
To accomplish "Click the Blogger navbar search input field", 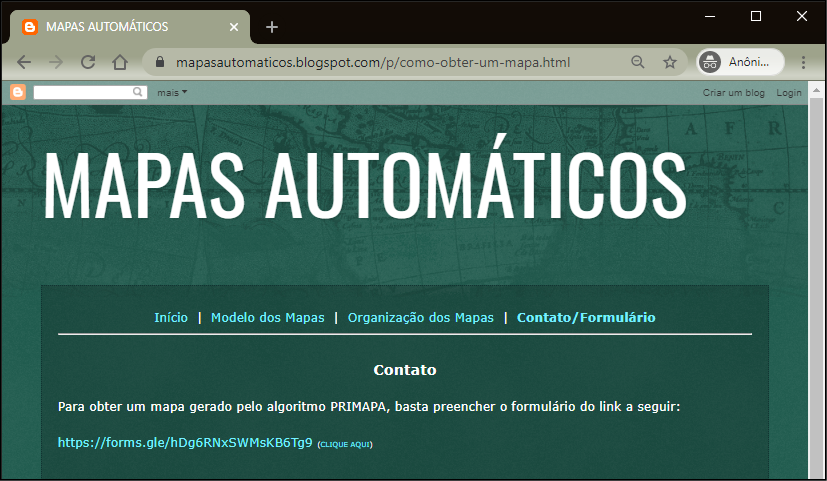I will coord(83,92).
